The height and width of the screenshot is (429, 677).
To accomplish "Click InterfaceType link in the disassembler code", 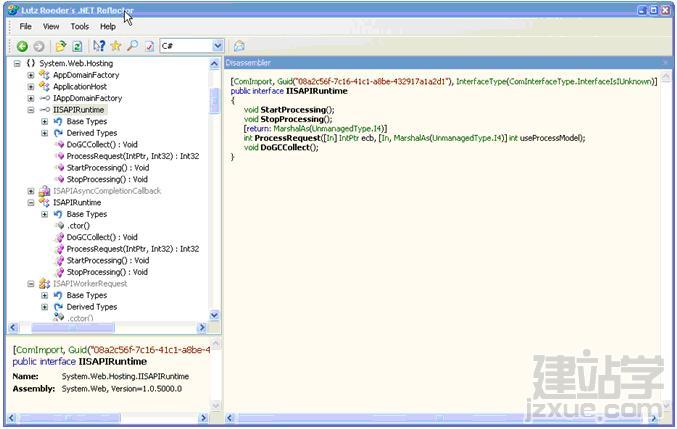I will point(480,82).
